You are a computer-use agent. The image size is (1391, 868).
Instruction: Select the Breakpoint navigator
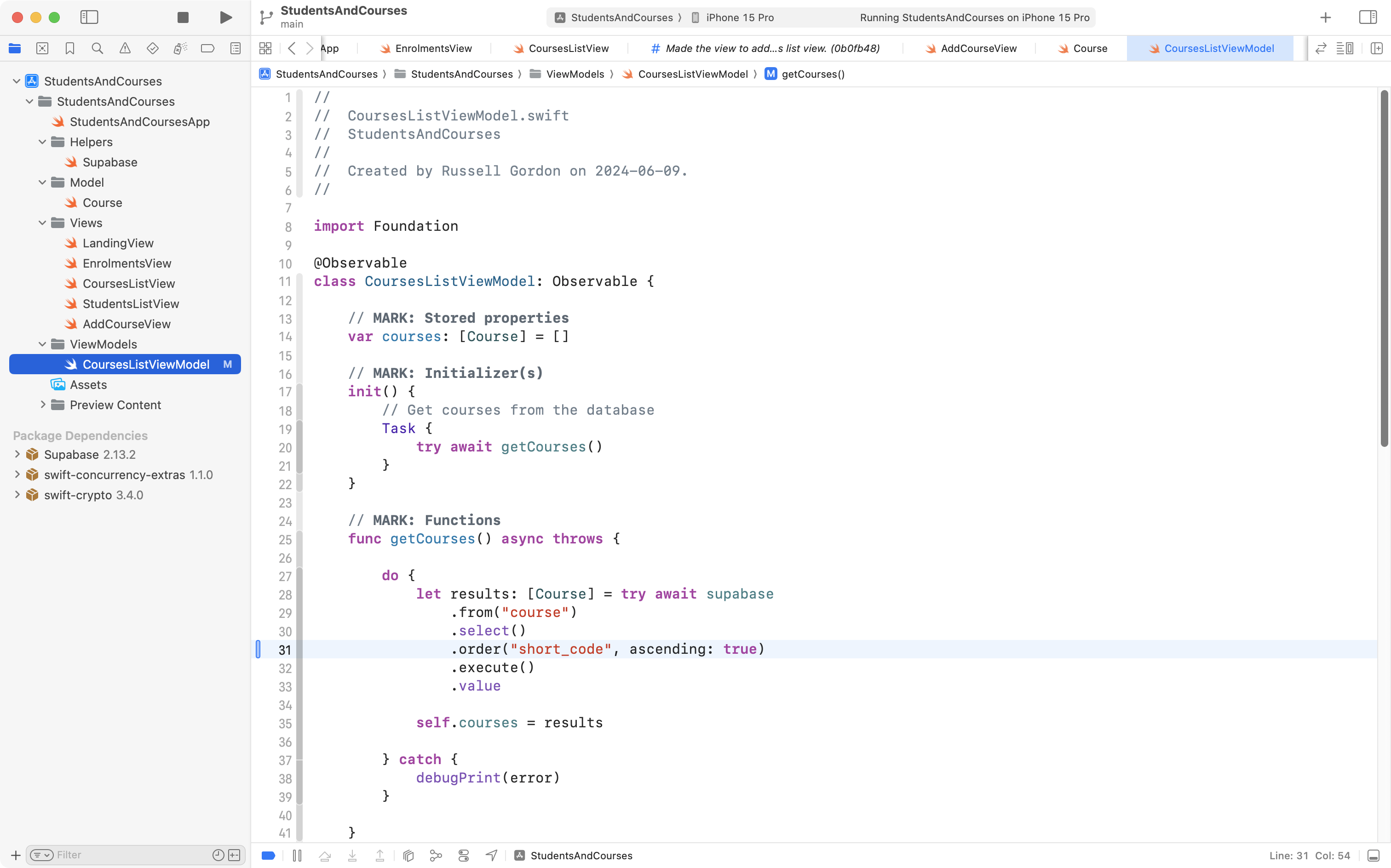[207, 48]
